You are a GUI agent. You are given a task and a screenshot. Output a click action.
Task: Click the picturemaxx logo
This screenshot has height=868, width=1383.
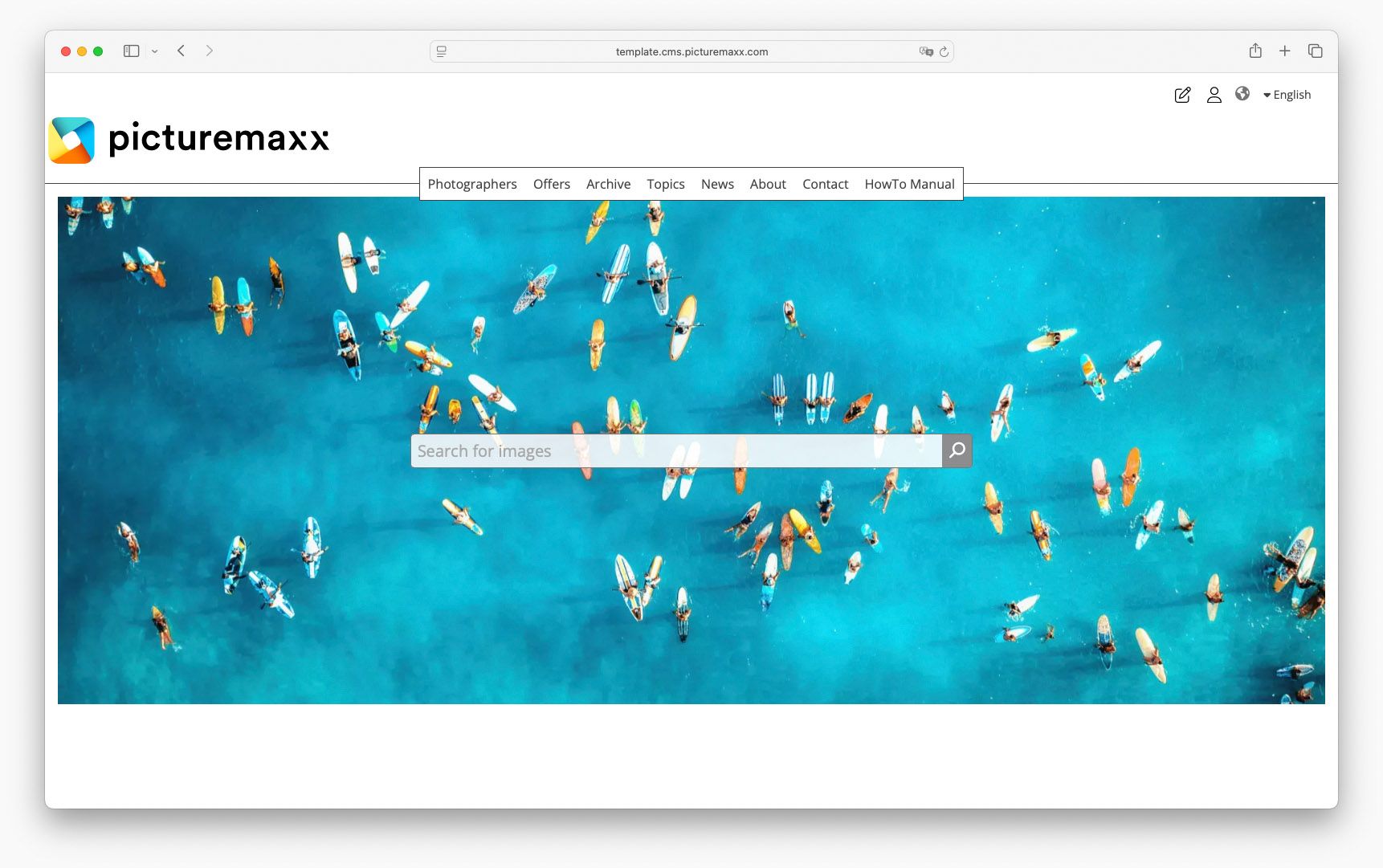[190, 139]
